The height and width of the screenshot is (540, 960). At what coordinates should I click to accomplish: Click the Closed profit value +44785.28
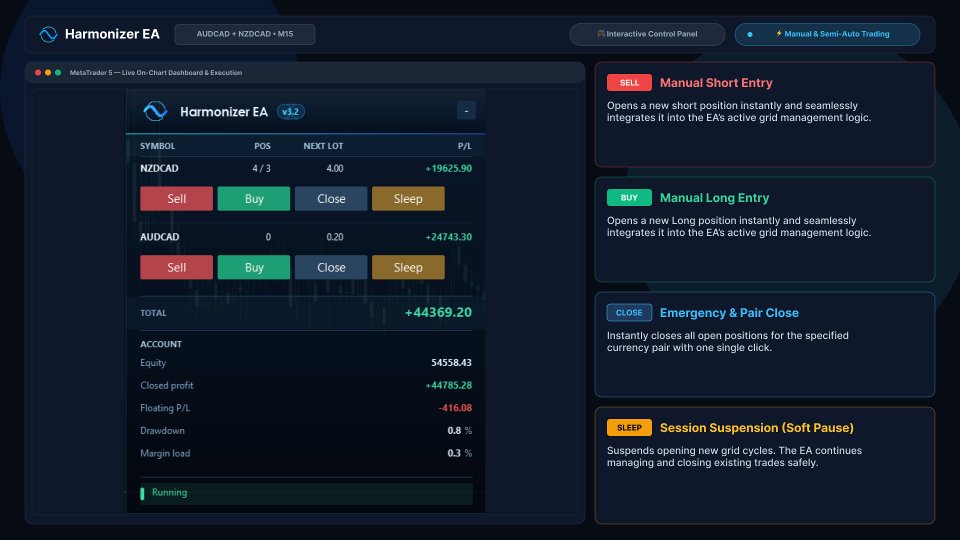click(448, 385)
